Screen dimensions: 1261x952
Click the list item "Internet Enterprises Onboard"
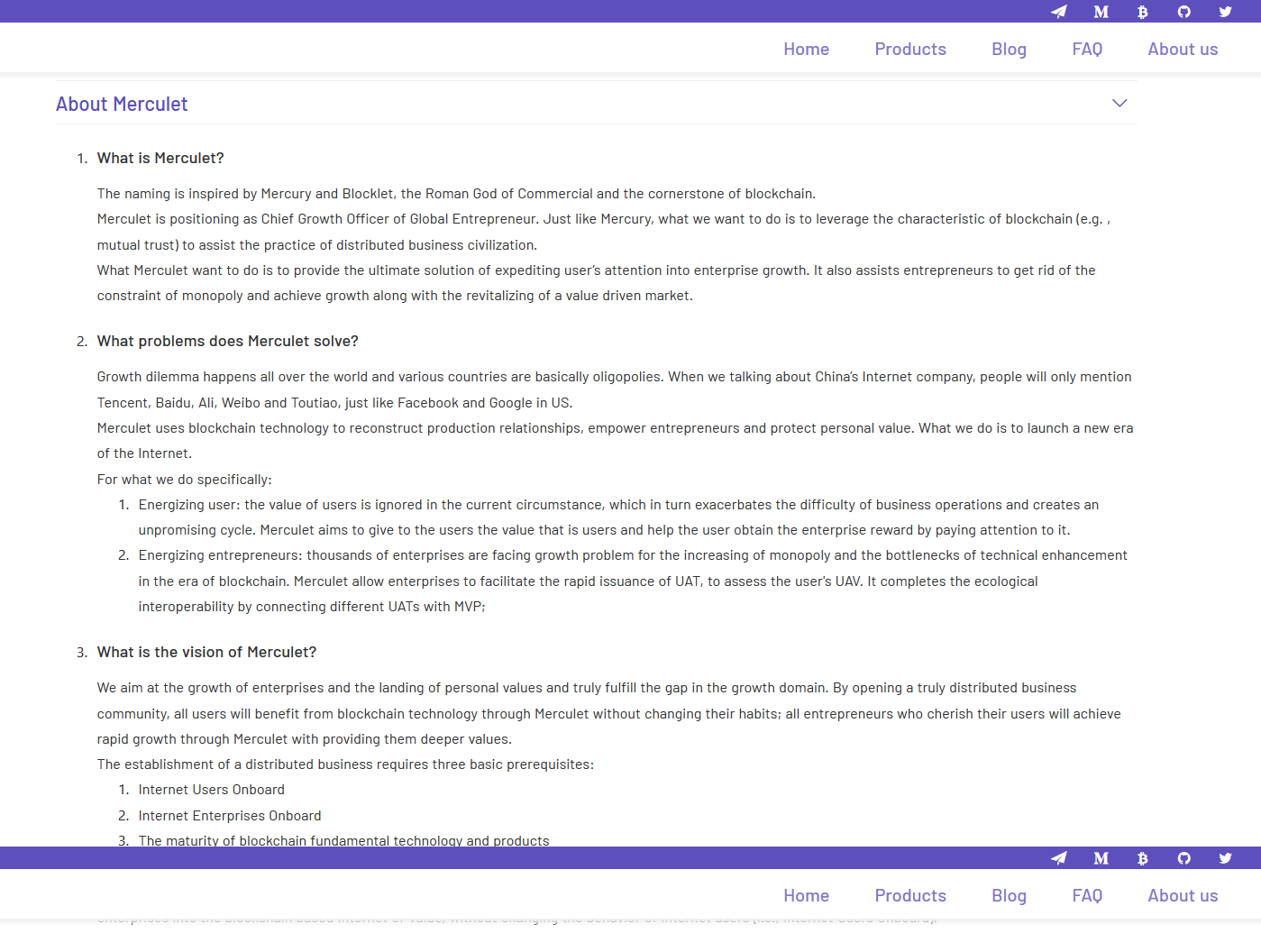[230, 816]
